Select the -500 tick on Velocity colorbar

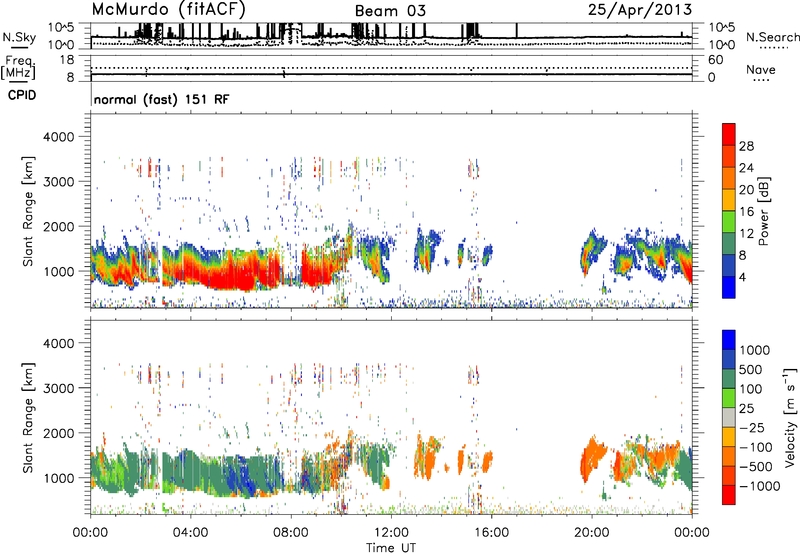756,467
